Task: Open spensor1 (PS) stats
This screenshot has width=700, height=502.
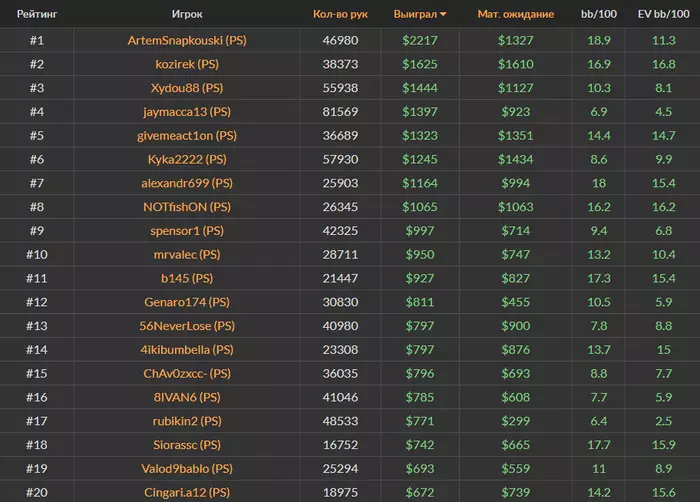Action: [x=187, y=231]
